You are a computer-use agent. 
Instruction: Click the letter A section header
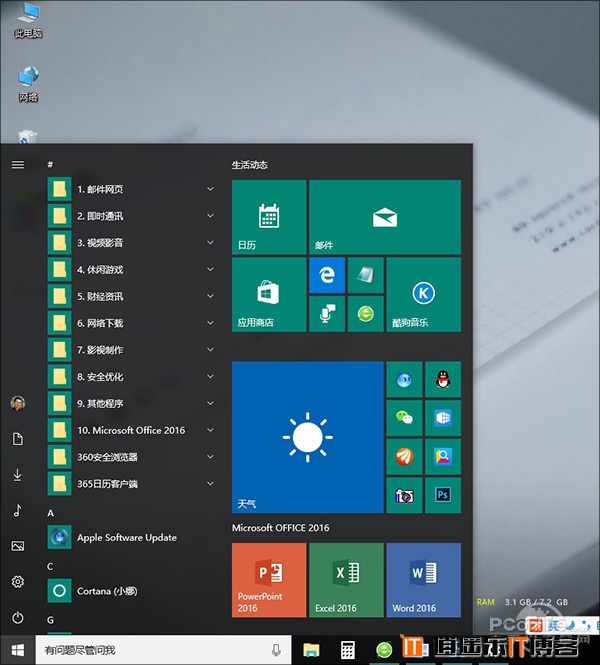(50, 513)
